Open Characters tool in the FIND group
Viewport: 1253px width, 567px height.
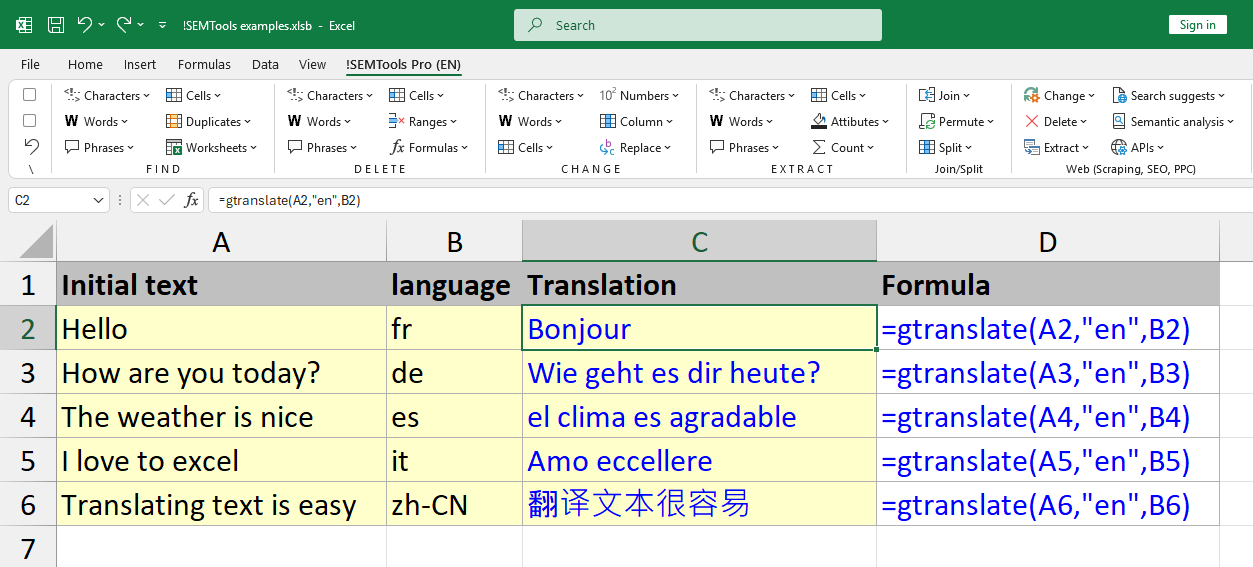(x=106, y=96)
